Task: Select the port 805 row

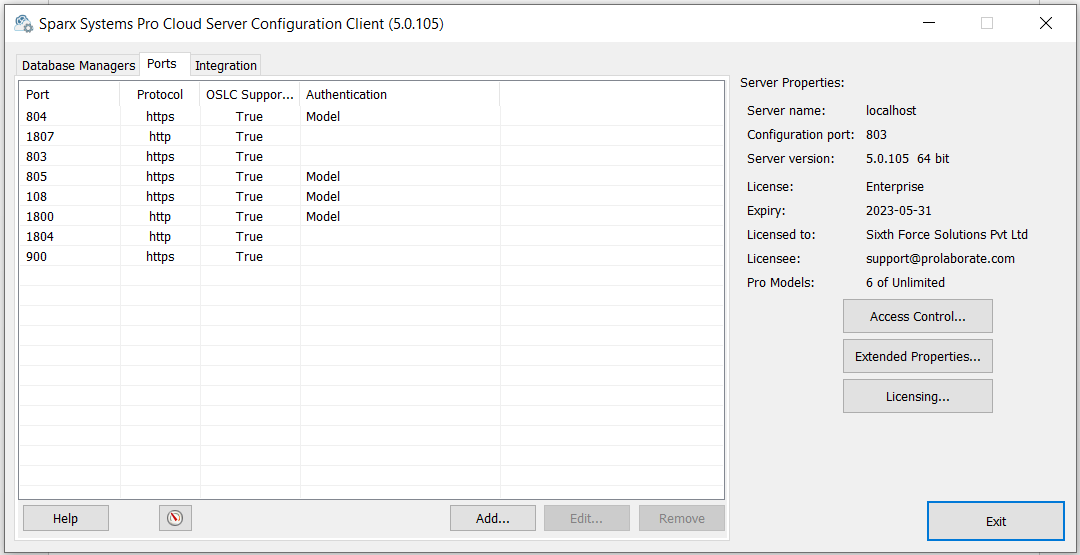Action: point(371,176)
